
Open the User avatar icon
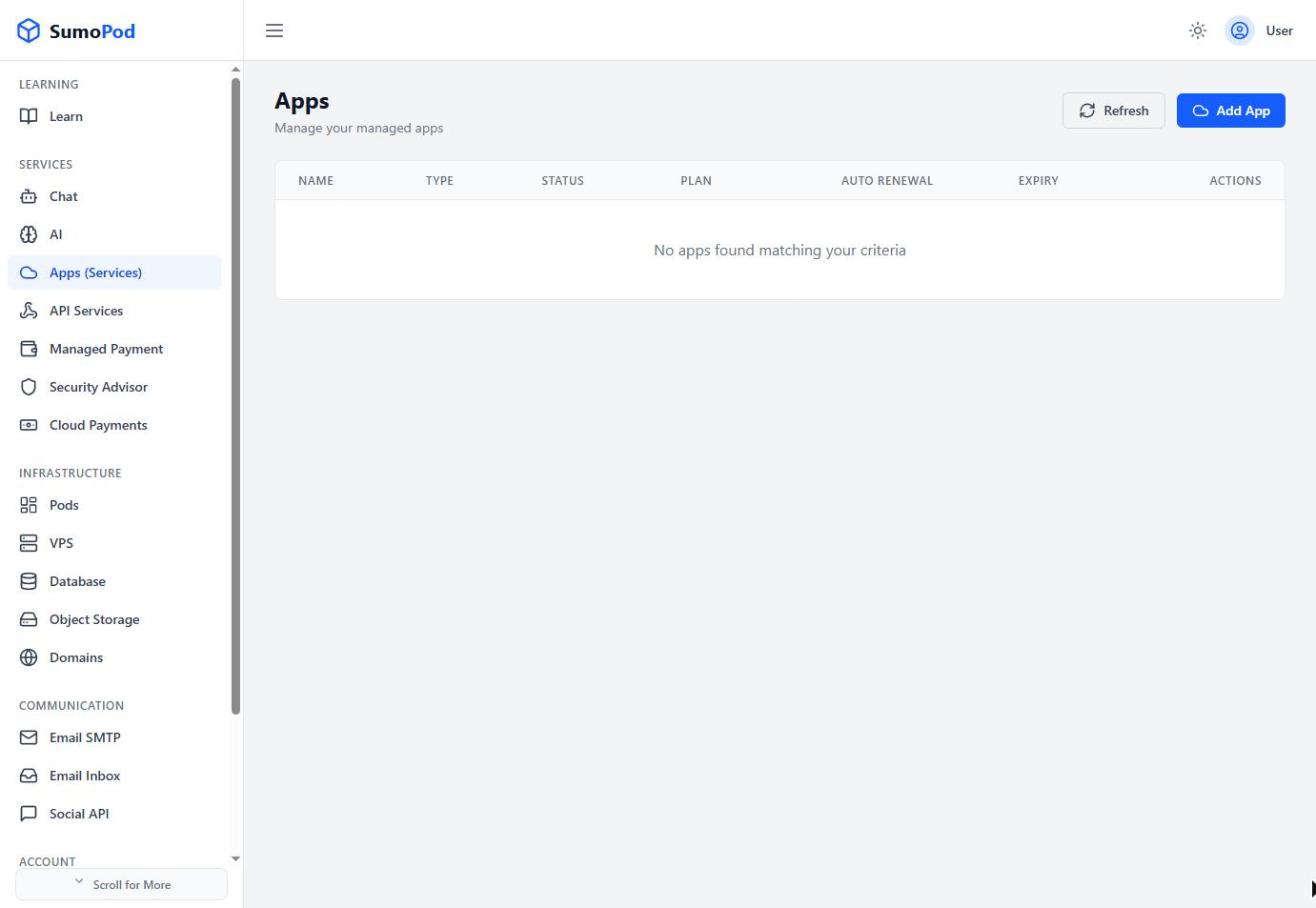point(1240,31)
